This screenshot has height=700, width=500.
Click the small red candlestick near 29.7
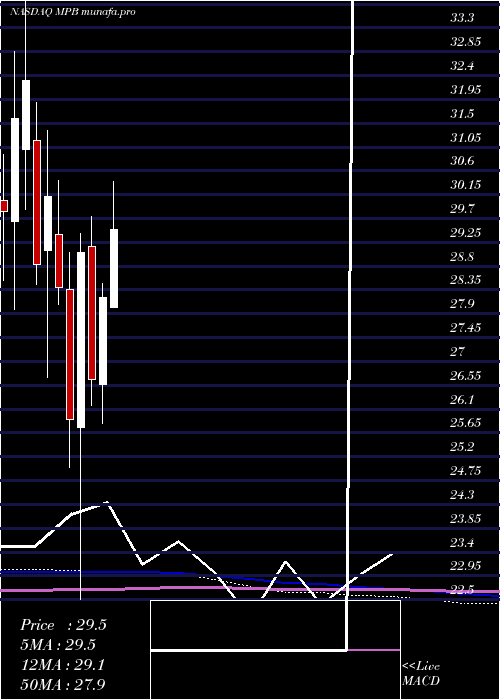pos(4,206)
